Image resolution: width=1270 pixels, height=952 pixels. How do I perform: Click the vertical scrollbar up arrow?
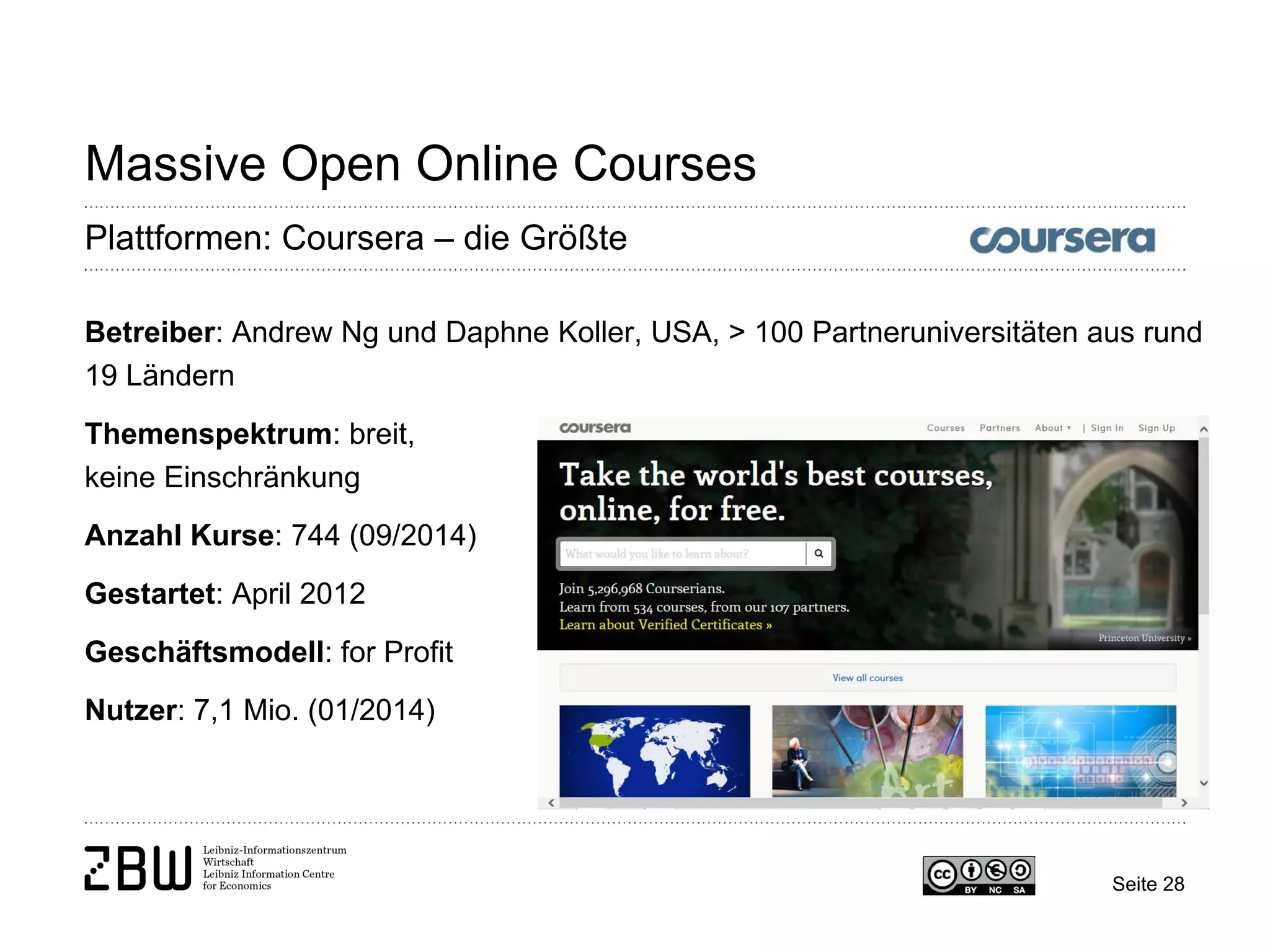[x=1204, y=429]
